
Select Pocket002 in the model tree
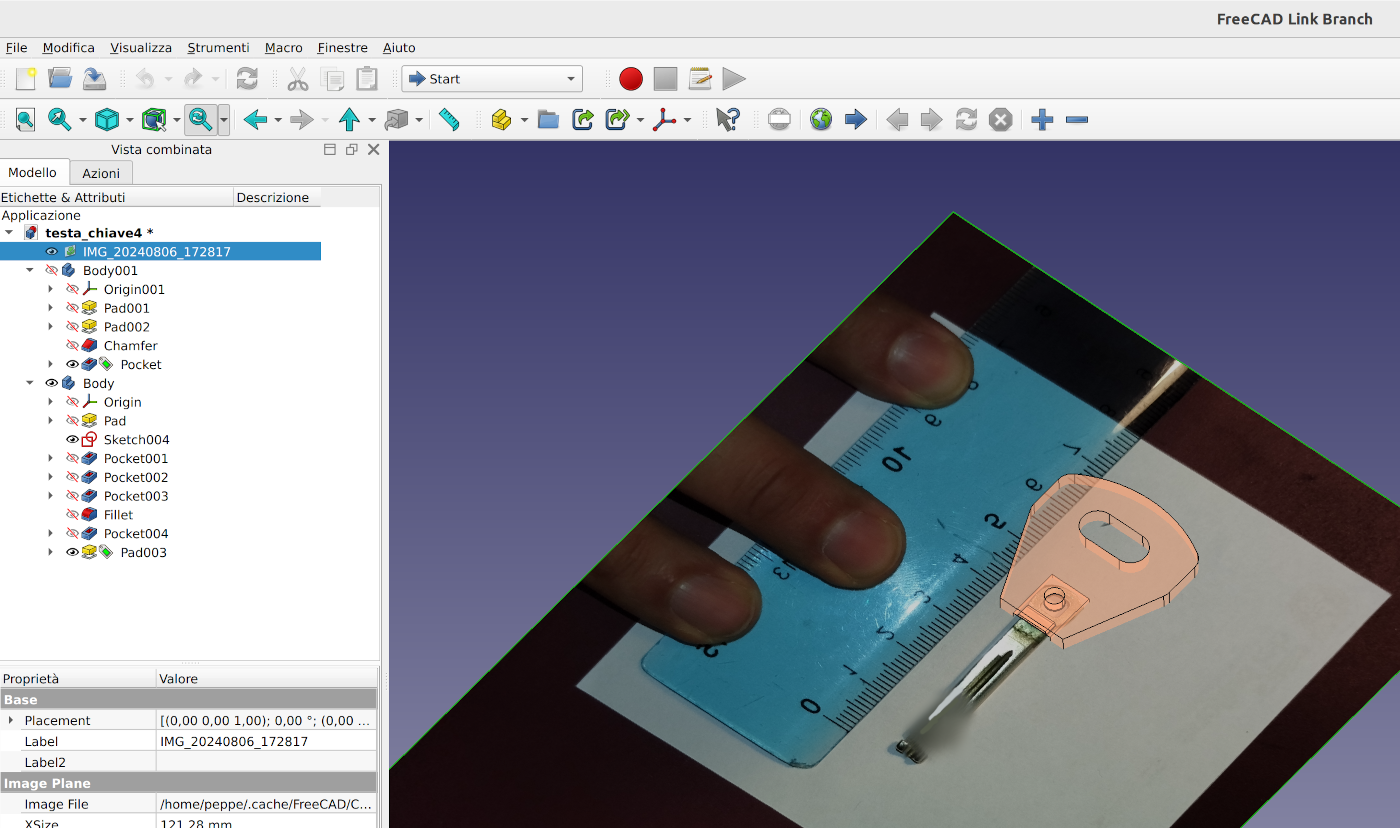(136, 478)
